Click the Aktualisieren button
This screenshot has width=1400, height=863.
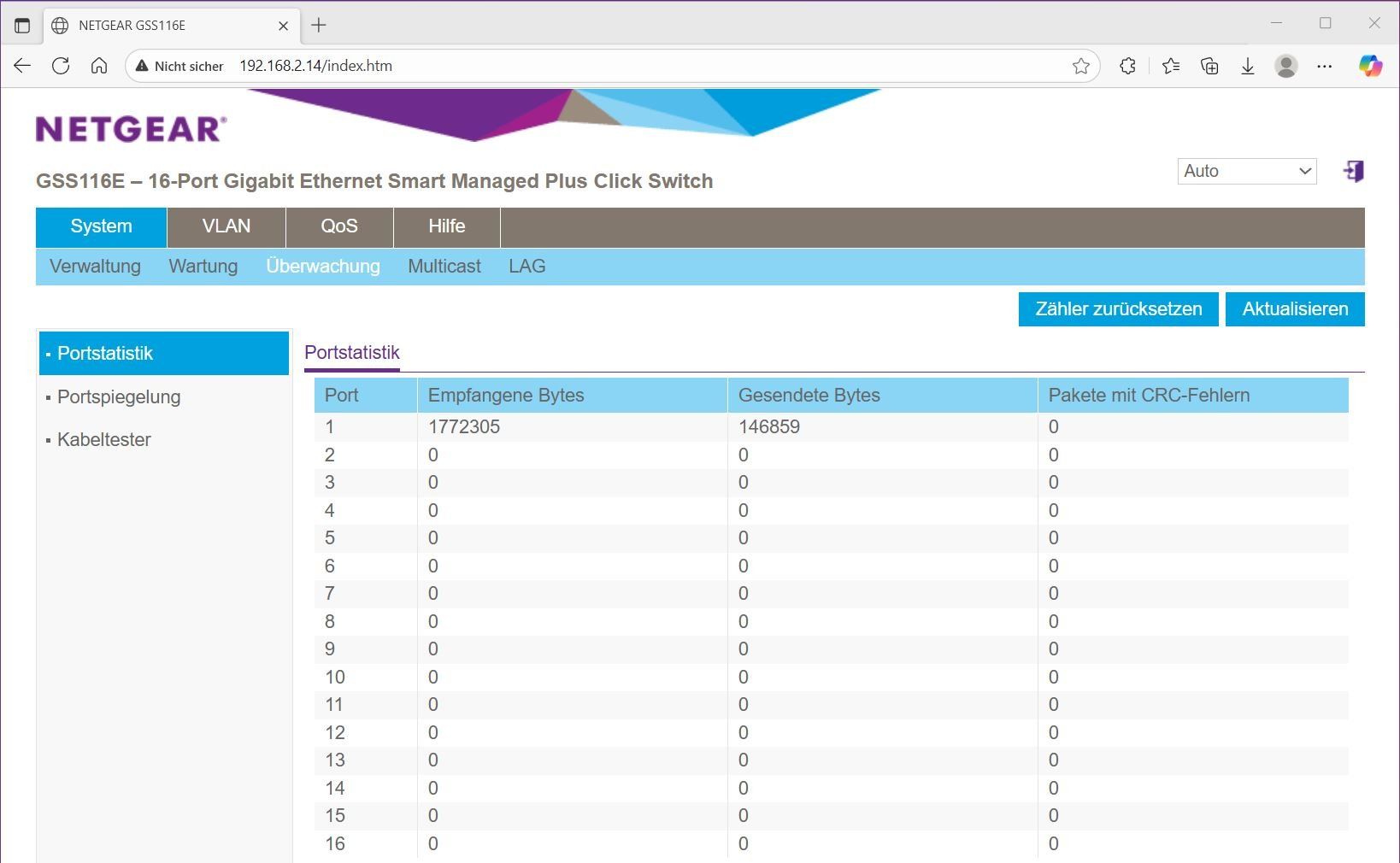tap(1295, 309)
